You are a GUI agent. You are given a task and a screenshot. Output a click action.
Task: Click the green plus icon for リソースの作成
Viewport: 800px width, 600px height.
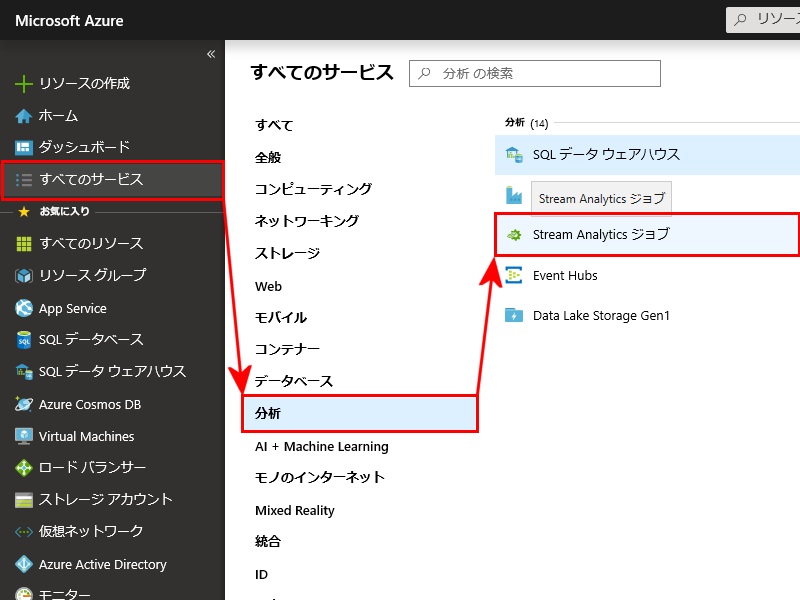click(x=24, y=83)
